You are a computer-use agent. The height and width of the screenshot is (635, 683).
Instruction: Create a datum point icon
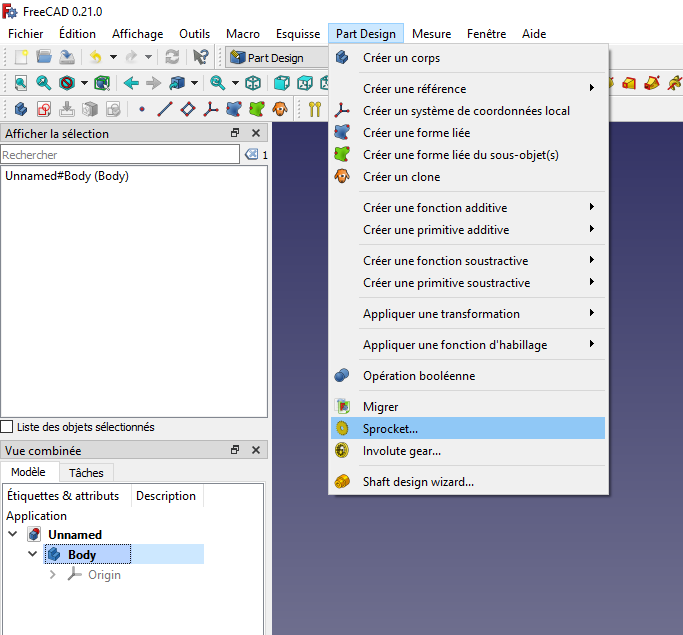pyautogui.click(x=142, y=109)
